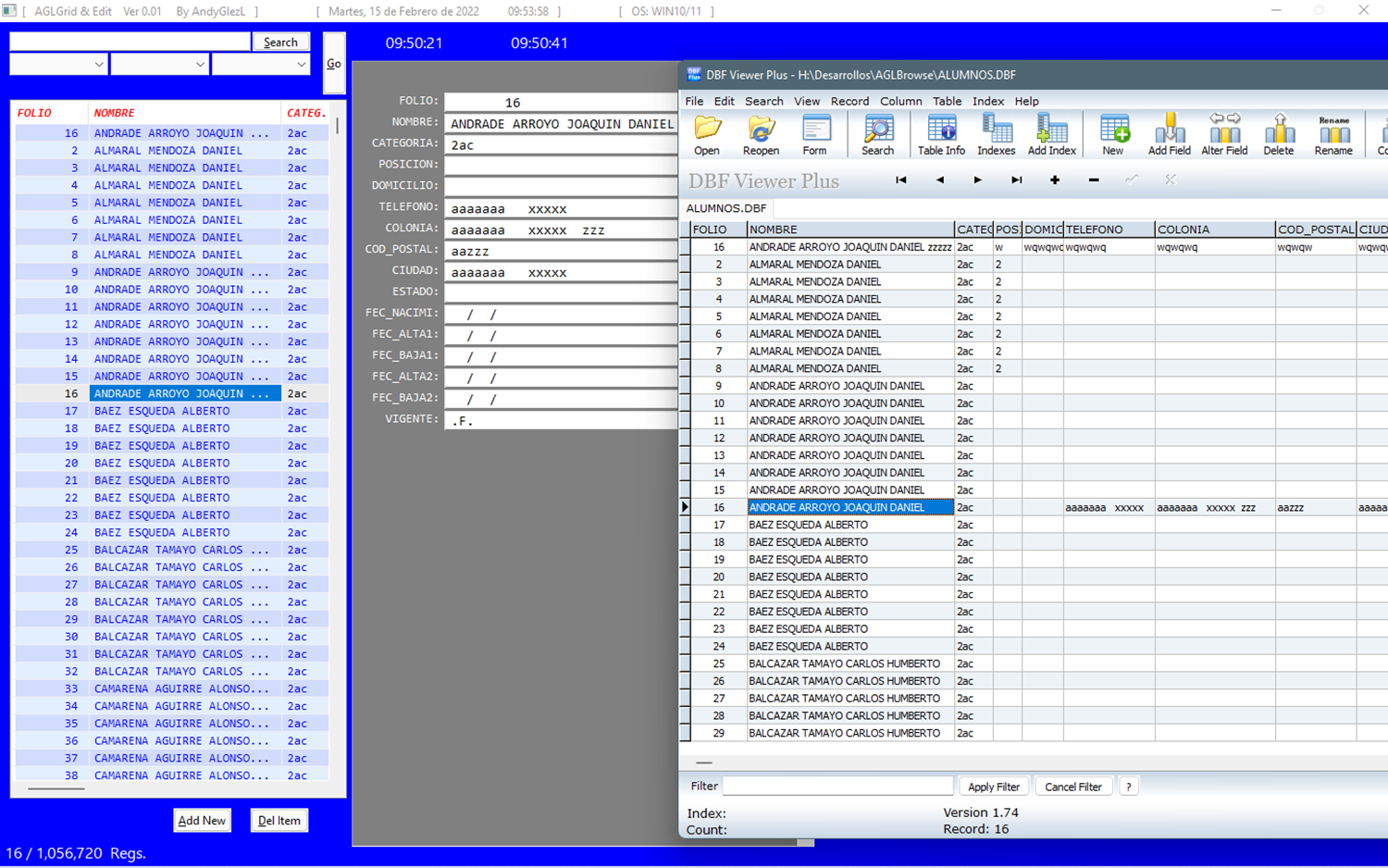This screenshot has width=1388, height=868.
Task: Open the Record menu
Action: pos(849,101)
